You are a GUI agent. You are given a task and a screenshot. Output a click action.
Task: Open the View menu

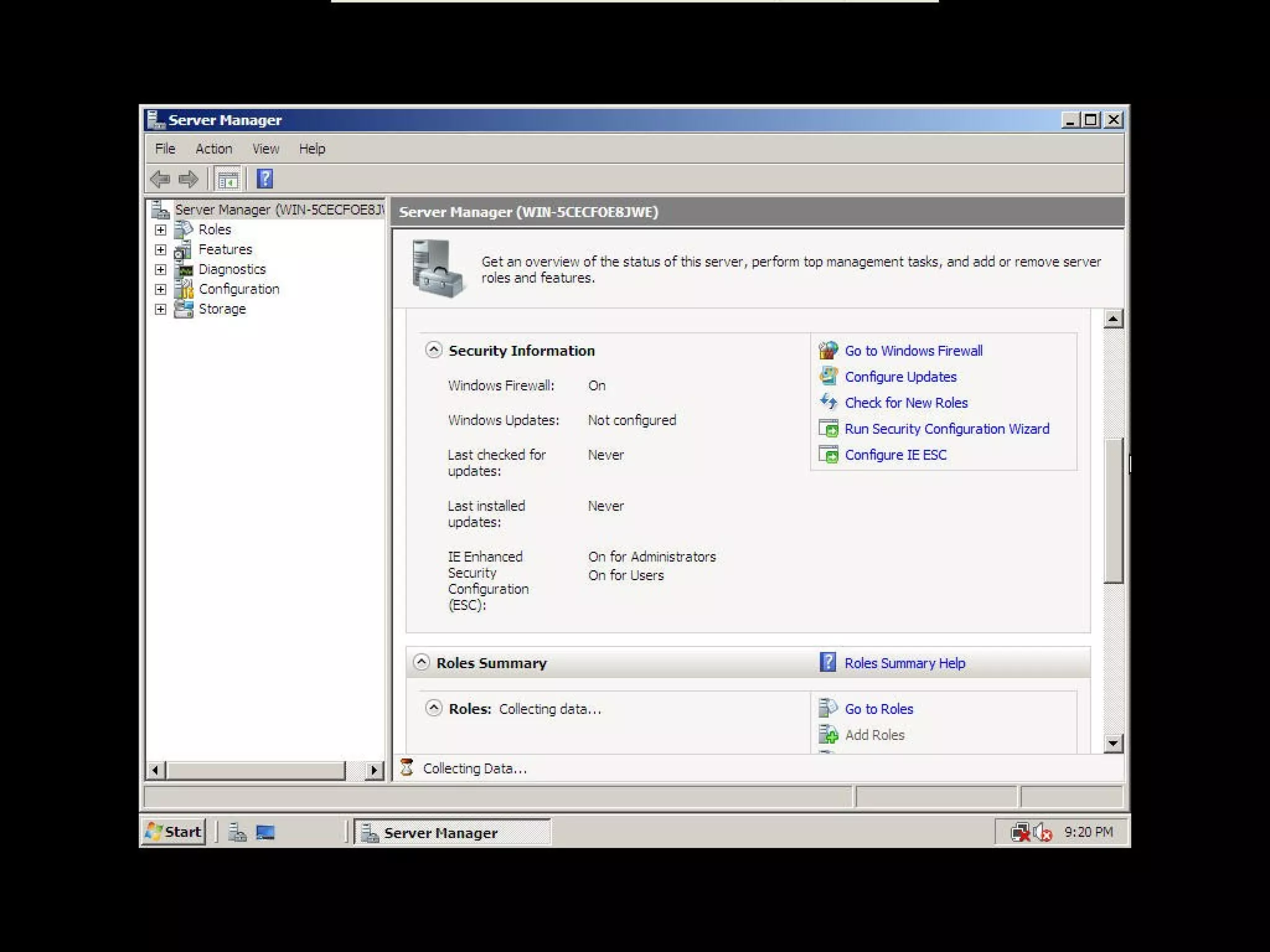coord(265,149)
